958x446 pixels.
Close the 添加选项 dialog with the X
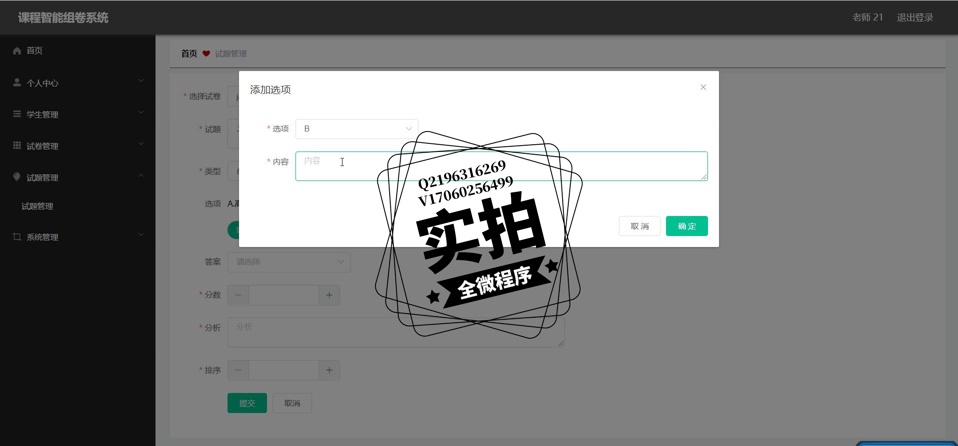click(703, 87)
